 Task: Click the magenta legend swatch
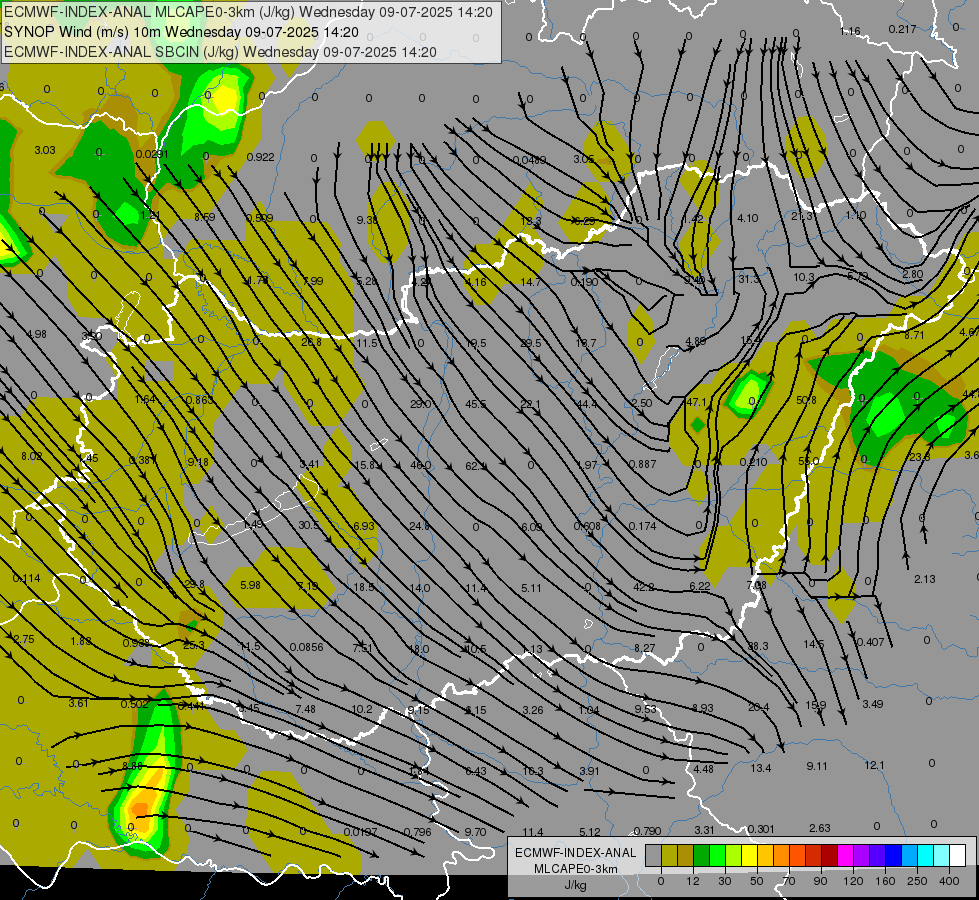pyautogui.click(x=845, y=855)
